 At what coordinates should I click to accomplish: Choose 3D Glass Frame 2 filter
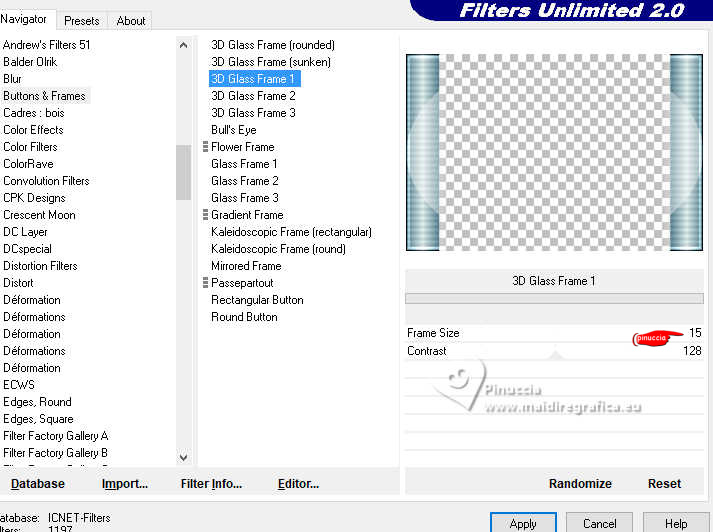[253, 96]
